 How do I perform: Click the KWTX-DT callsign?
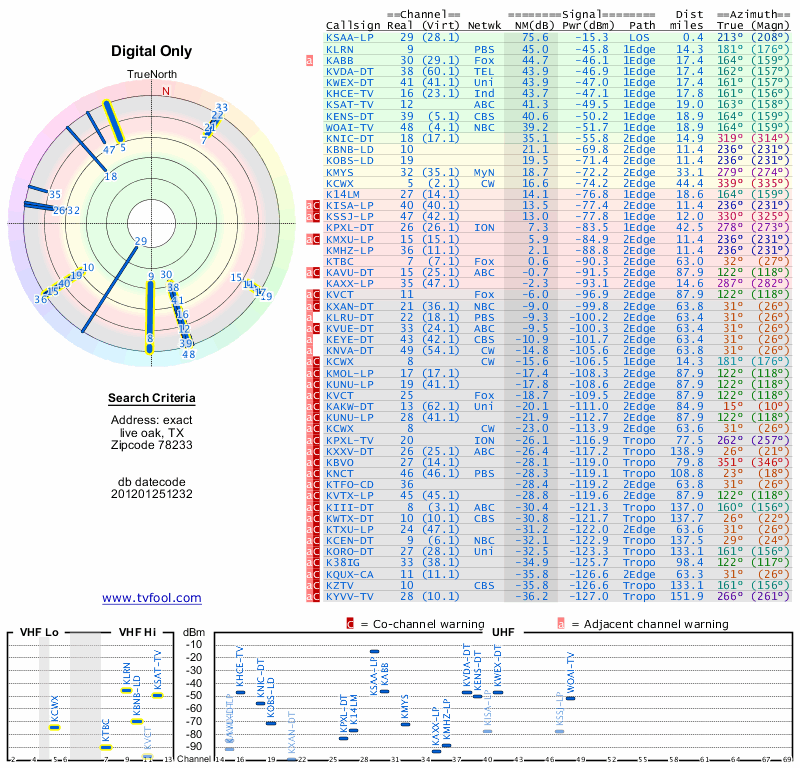pos(349,518)
